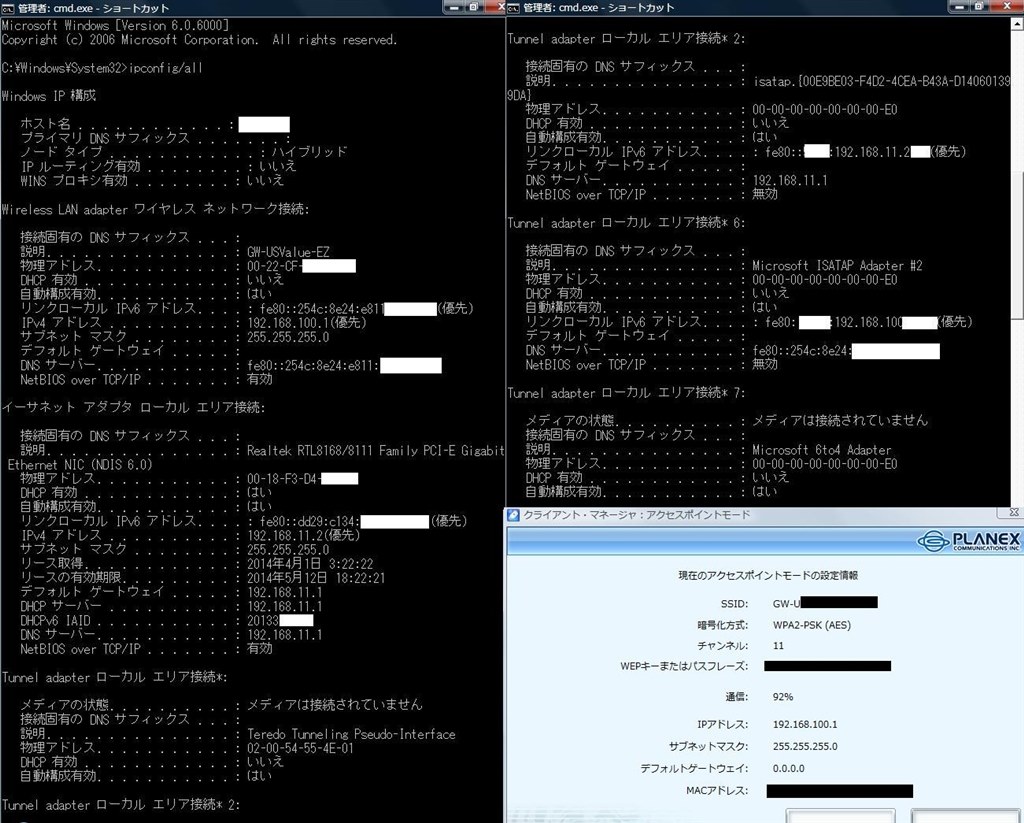Open the right cmd.exe window's system menu icon
Screen dimensions: 1024x823
(x=513, y=8)
